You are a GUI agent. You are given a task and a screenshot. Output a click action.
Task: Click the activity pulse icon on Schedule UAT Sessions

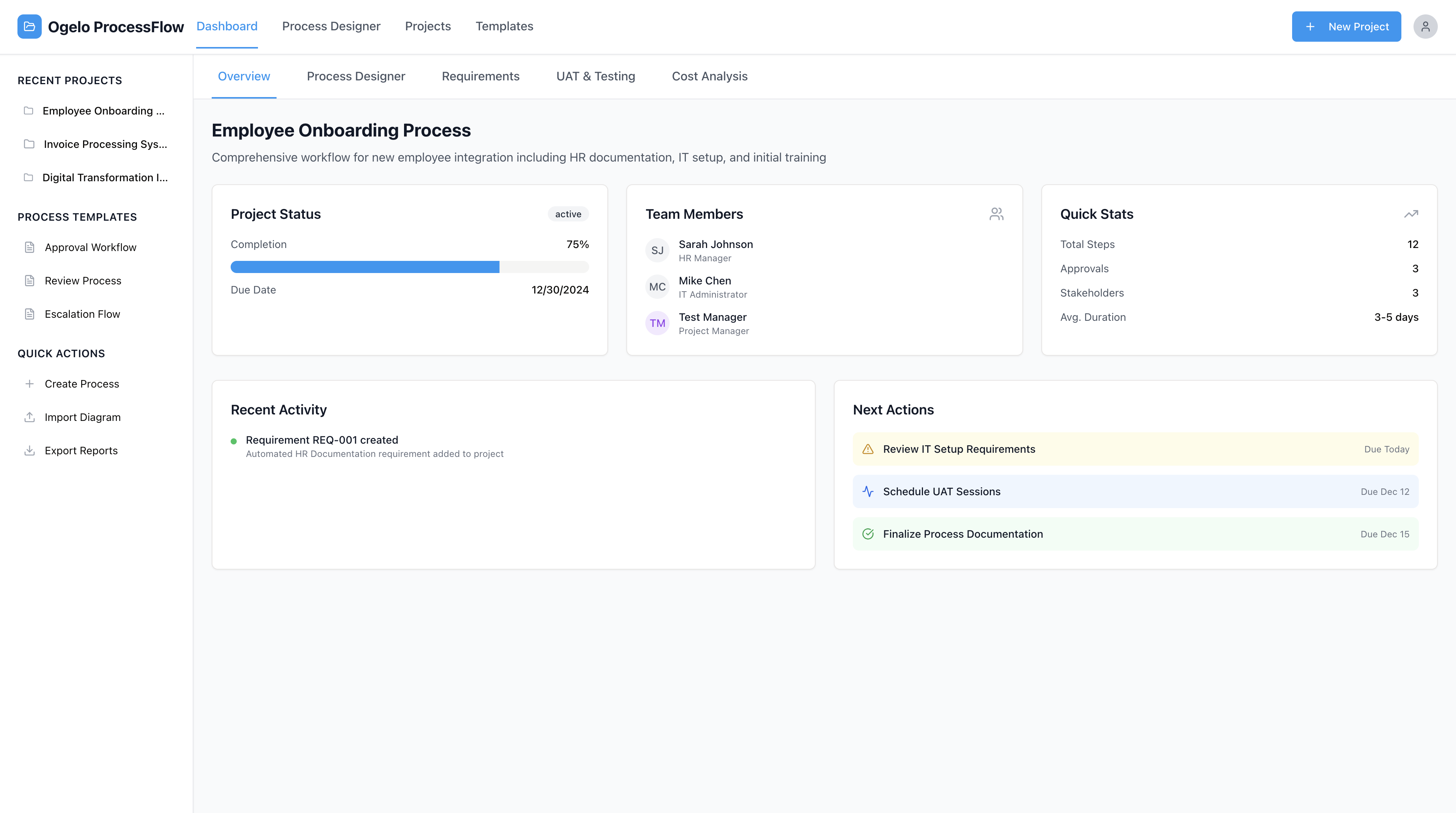point(868,491)
